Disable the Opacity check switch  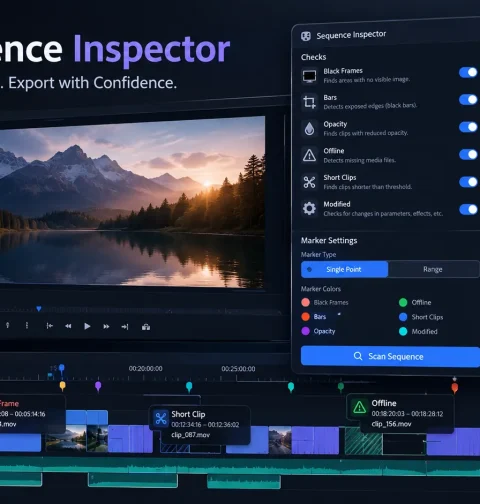pyautogui.click(x=468, y=127)
